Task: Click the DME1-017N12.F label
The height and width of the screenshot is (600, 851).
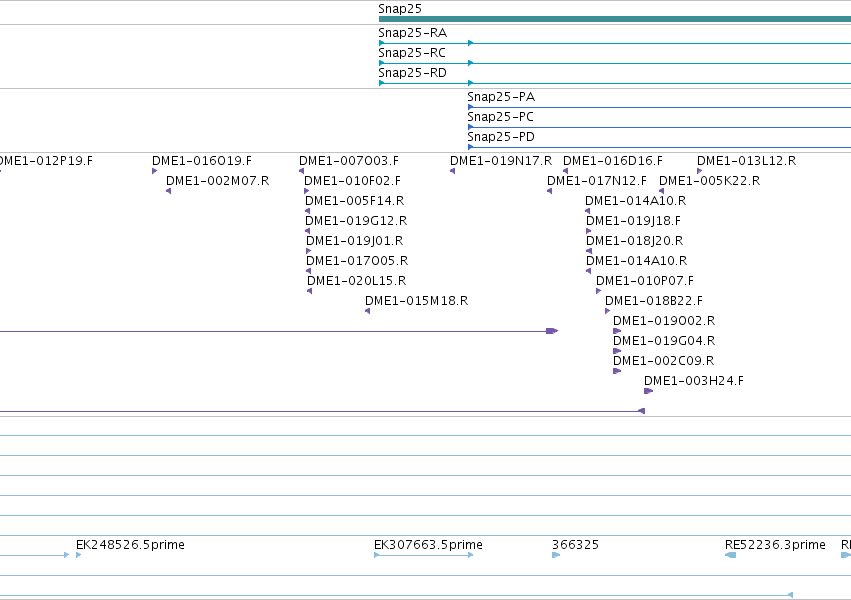Action: (596, 181)
